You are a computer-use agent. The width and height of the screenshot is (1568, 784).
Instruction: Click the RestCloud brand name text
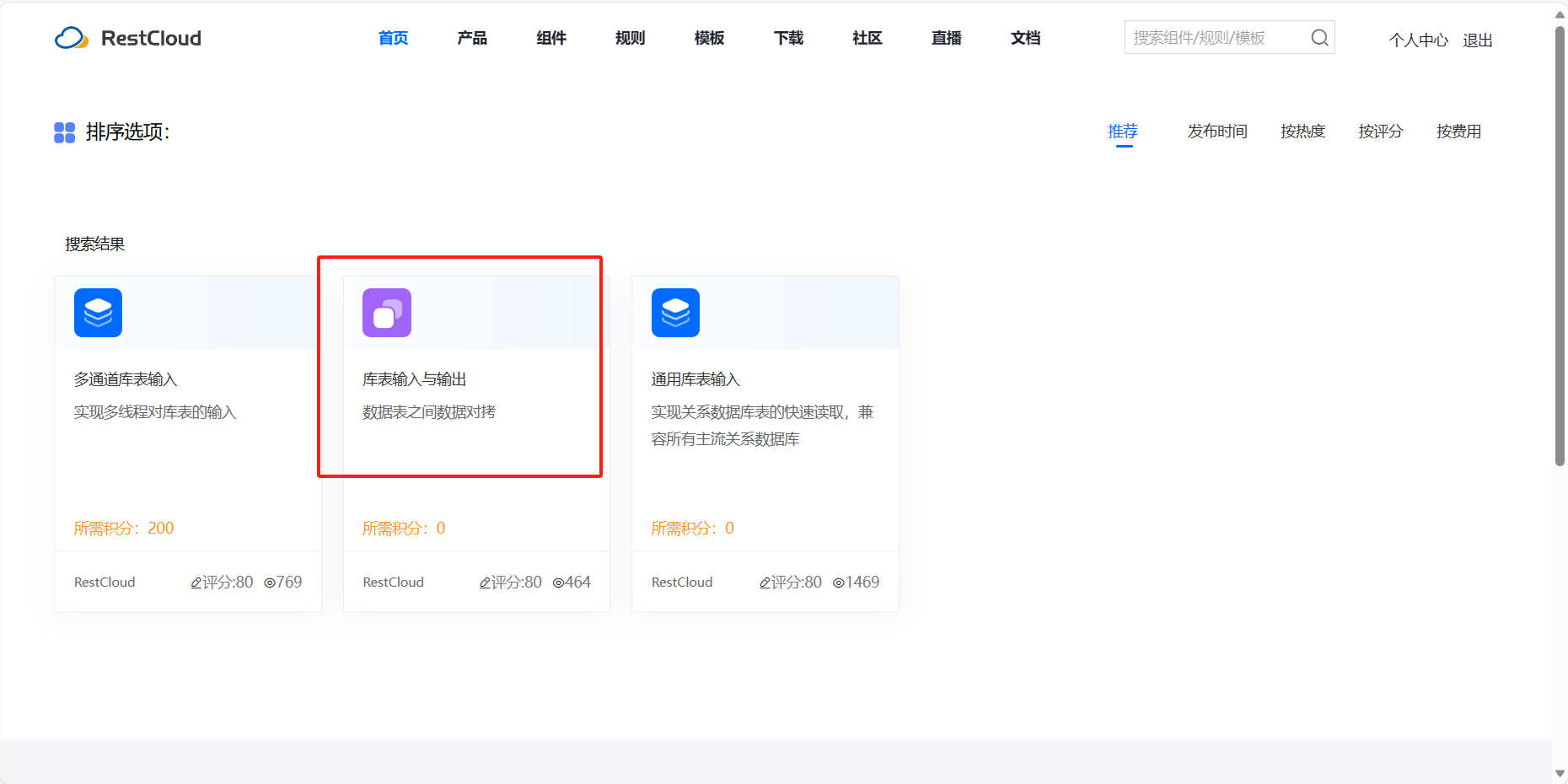click(x=151, y=38)
